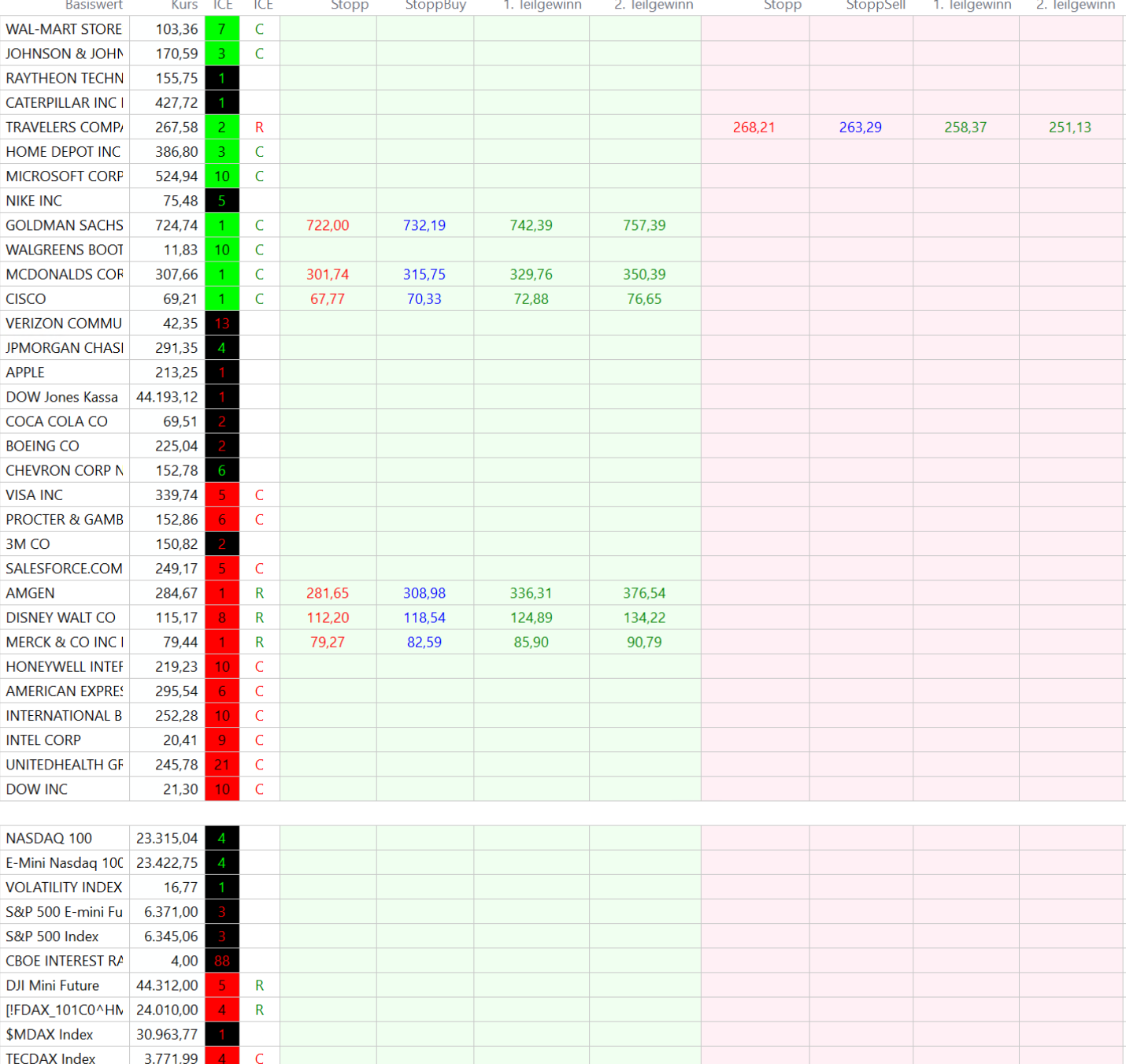Click the DOW Jones Kassa price 44.193,12
The image size is (1126, 1064).
[x=167, y=397]
